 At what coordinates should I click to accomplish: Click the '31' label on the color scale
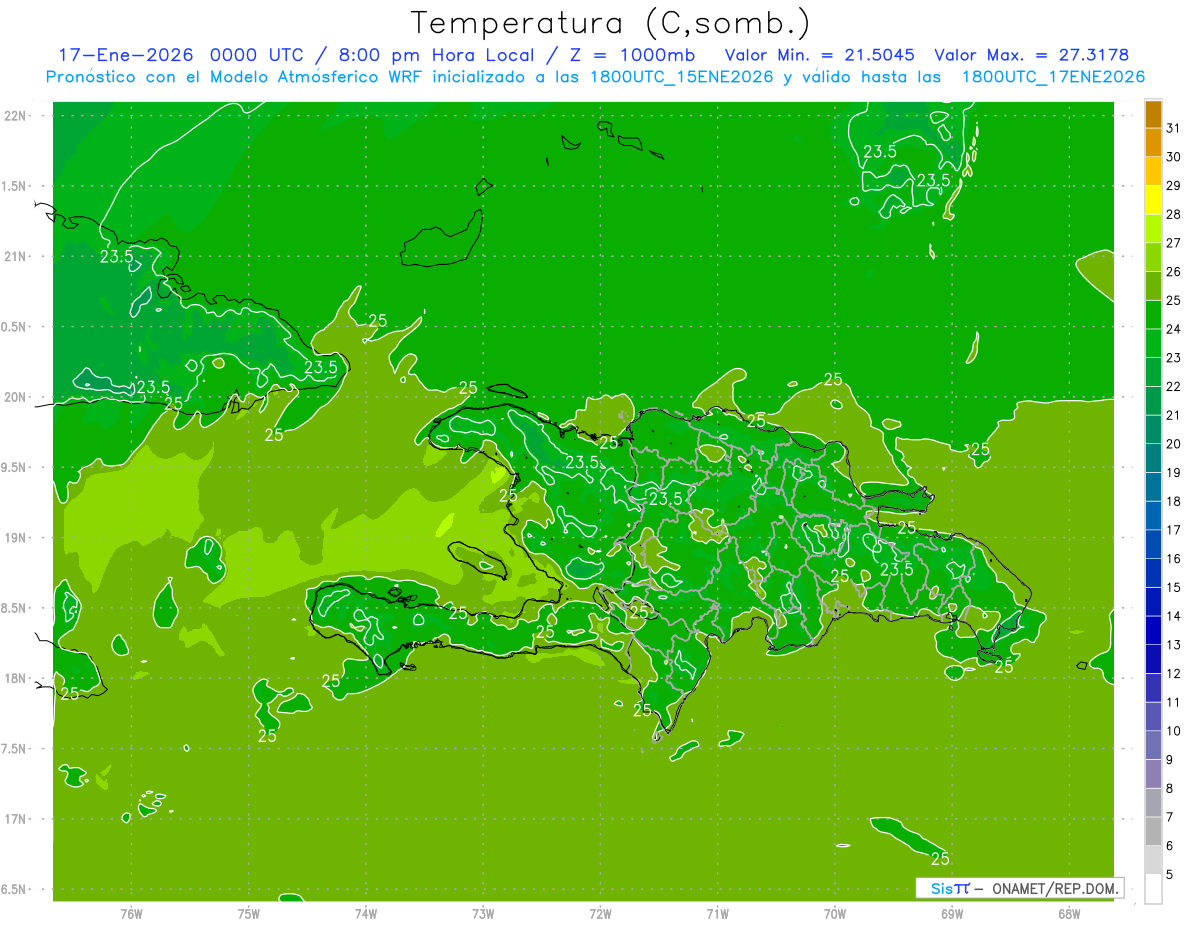[1174, 128]
